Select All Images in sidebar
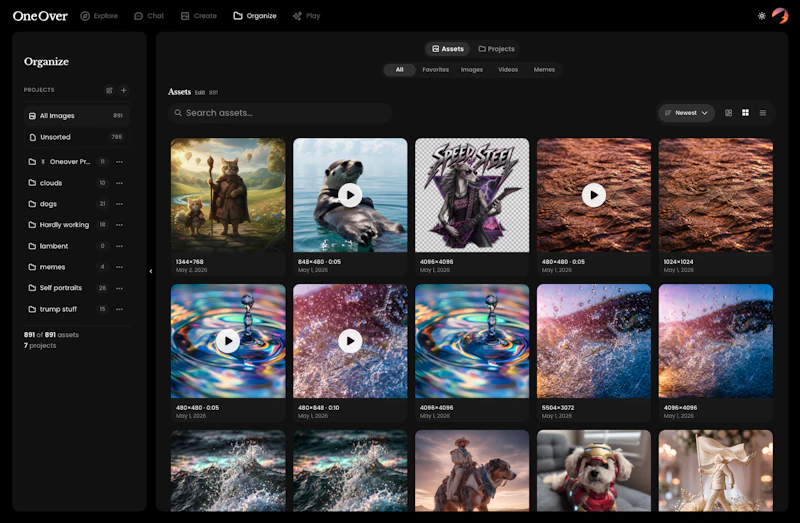Viewport: 800px width, 523px height. point(77,116)
